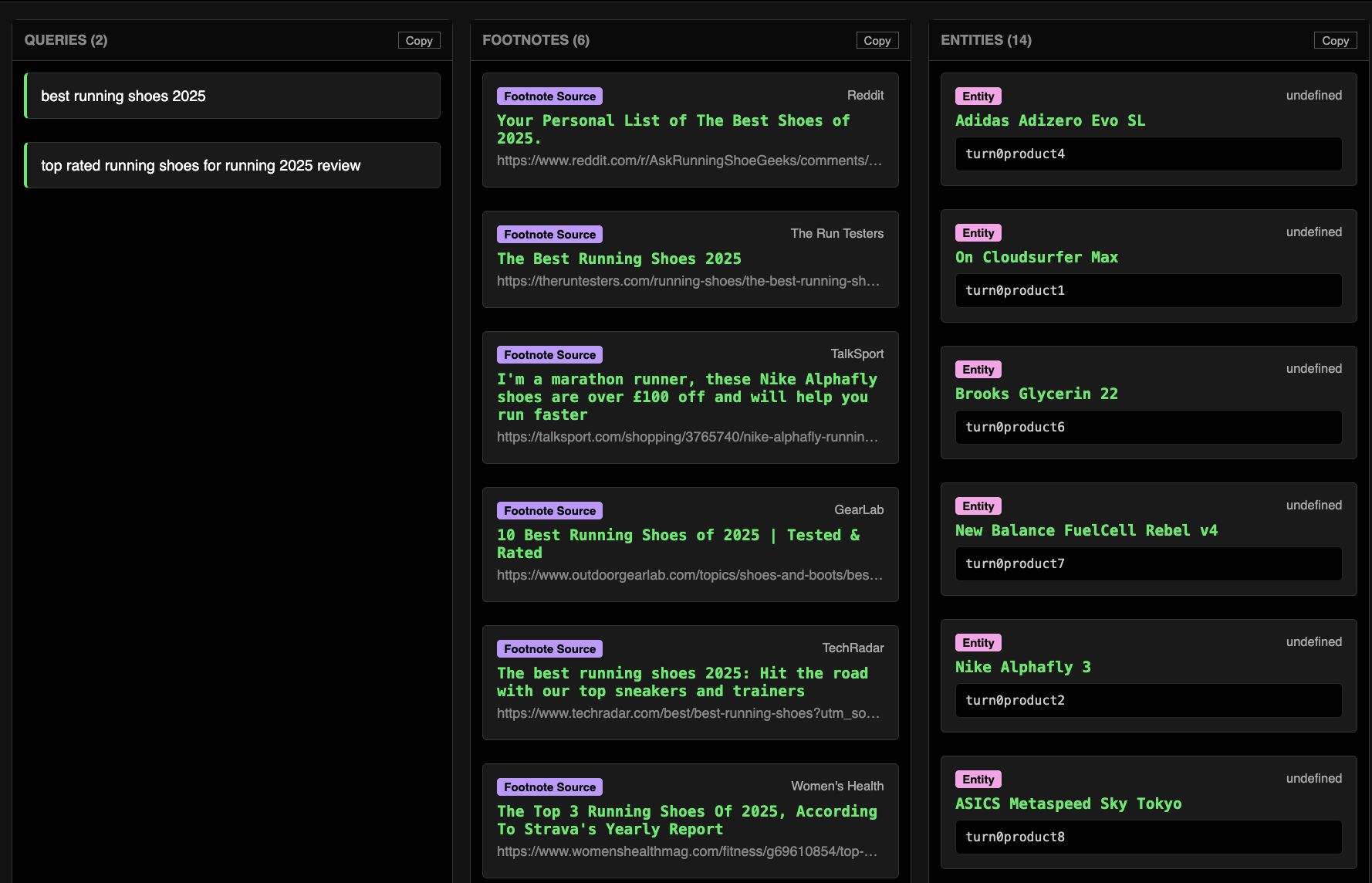The width and height of the screenshot is (1372, 883).
Task: Open the Reddit footnote title 'Your Personal List of The Best Shoes'
Action: 673,129
